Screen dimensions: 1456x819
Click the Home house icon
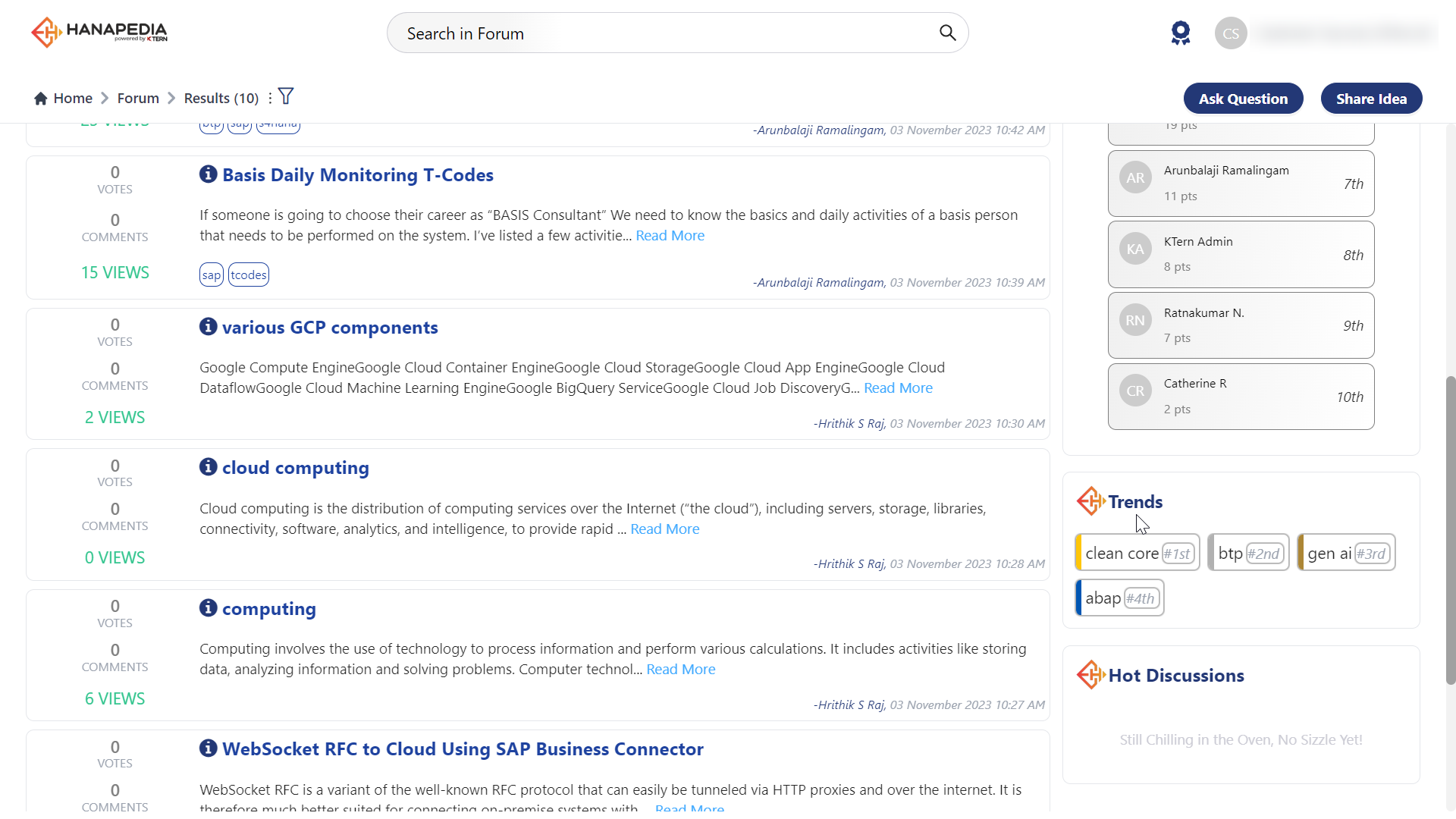pos(41,99)
